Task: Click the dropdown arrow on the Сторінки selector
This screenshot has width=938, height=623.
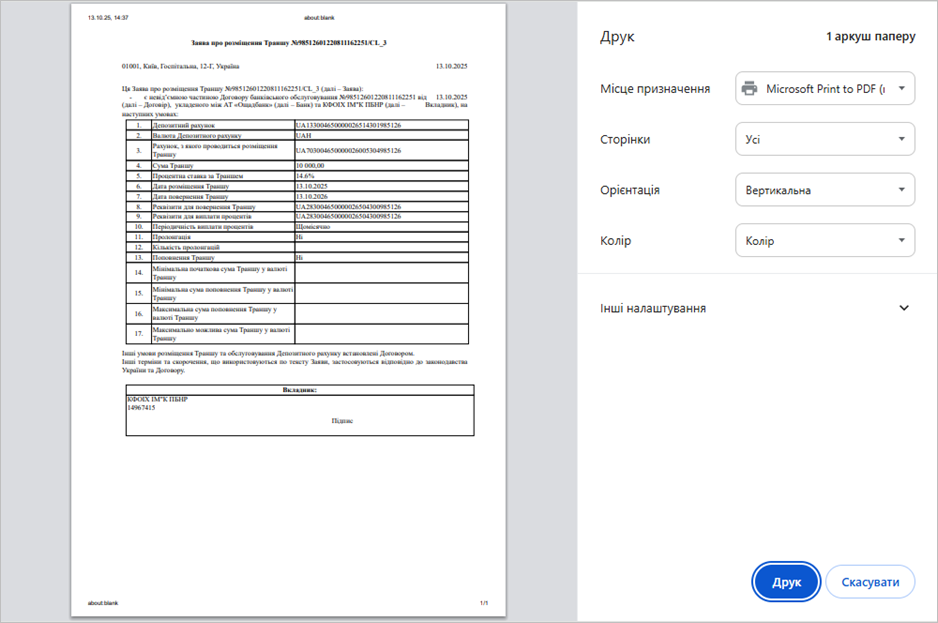Action: pos(901,139)
